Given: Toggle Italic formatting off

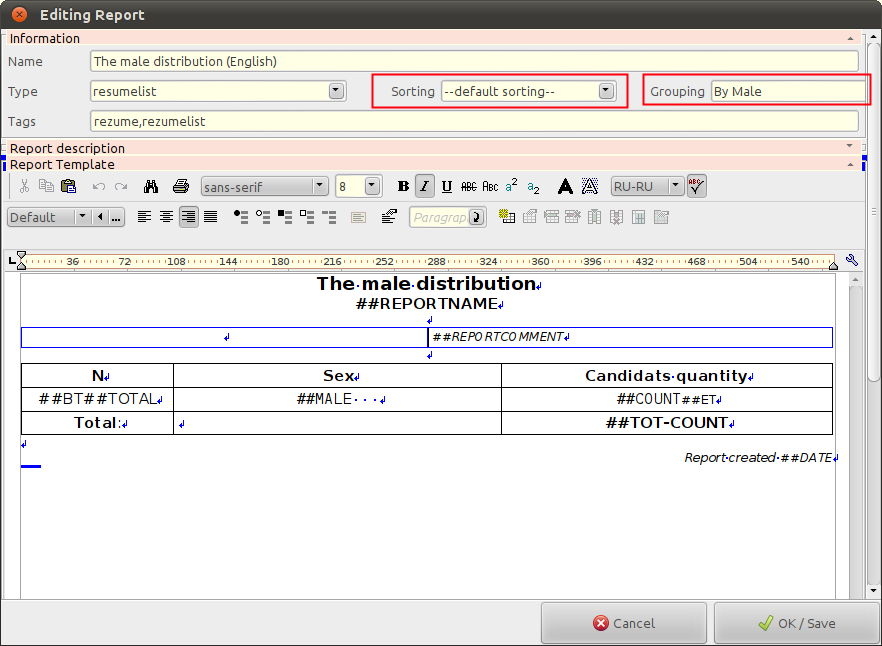Looking at the screenshot, I should pyautogui.click(x=425, y=186).
